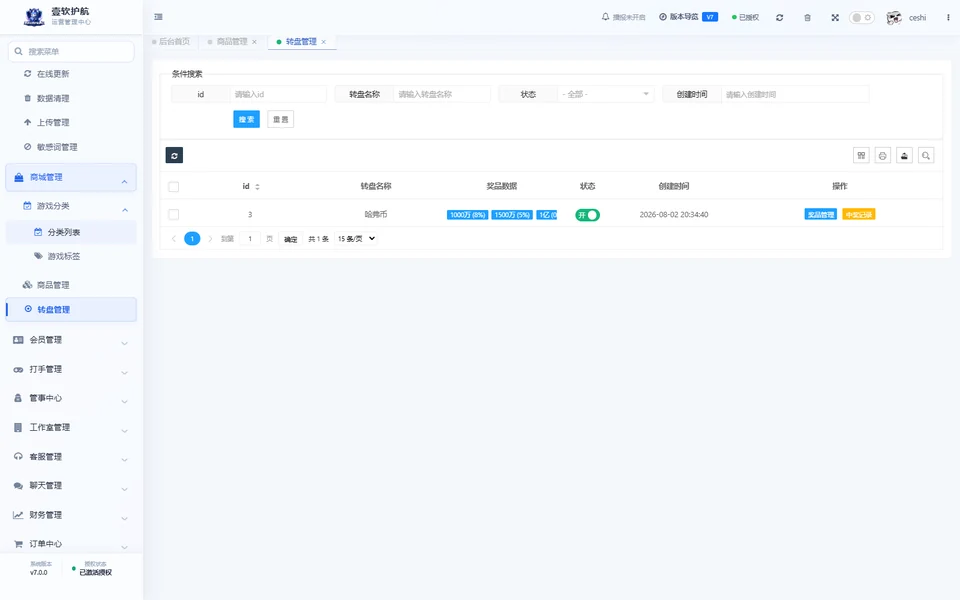Viewport: 960px width, 600px height.
Task: Open 中奖记录 for the 哈弗币 row
Action: pyautogui.click(x=859, y=214)
